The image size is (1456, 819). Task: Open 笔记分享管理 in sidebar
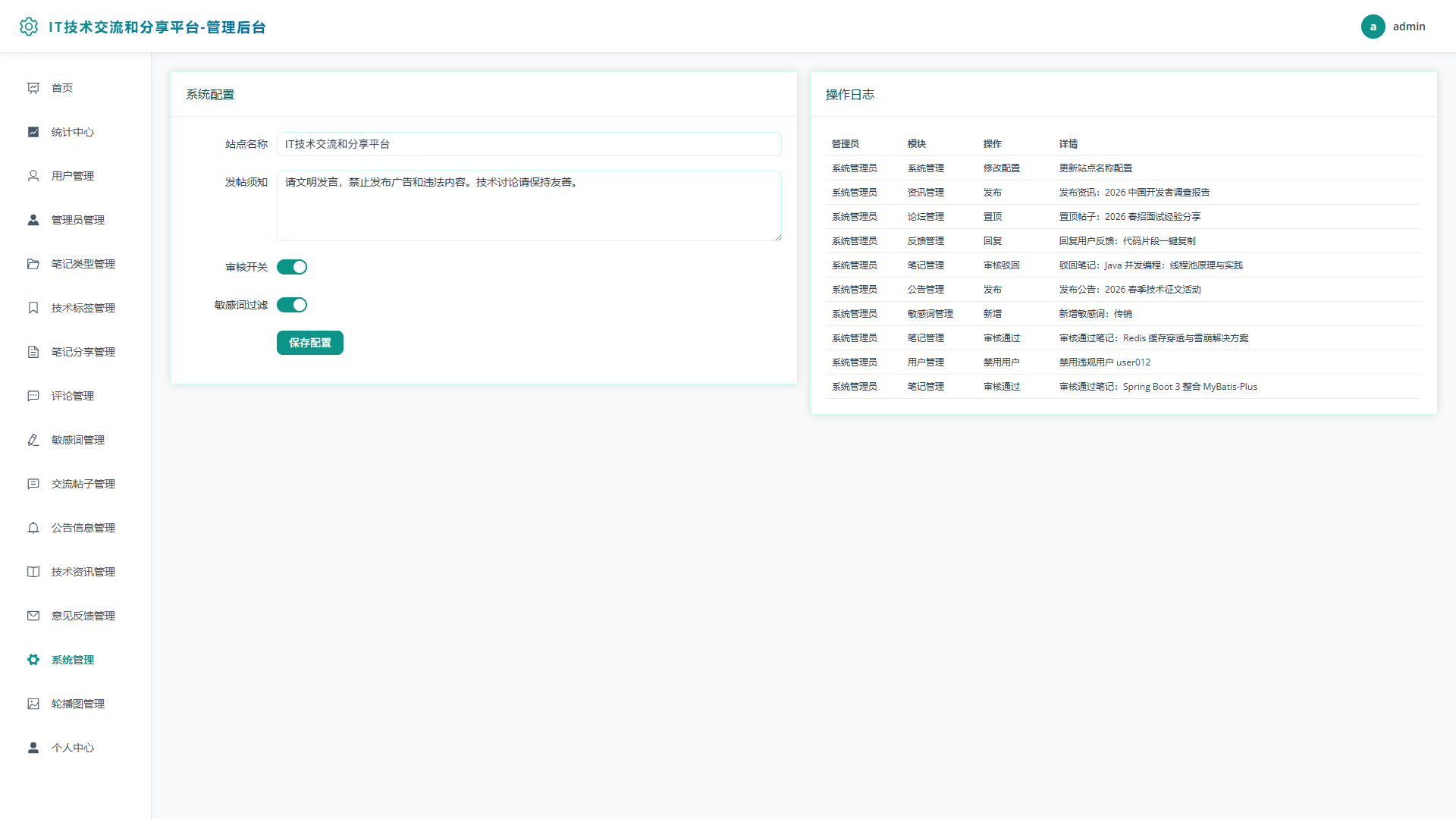[x=76, y=352]
